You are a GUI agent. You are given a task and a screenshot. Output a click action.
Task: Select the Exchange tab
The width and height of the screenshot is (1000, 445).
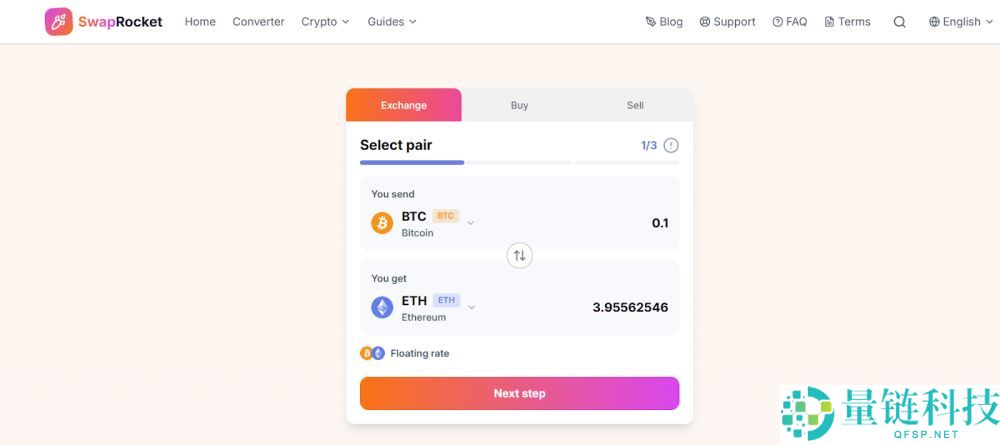404,105
